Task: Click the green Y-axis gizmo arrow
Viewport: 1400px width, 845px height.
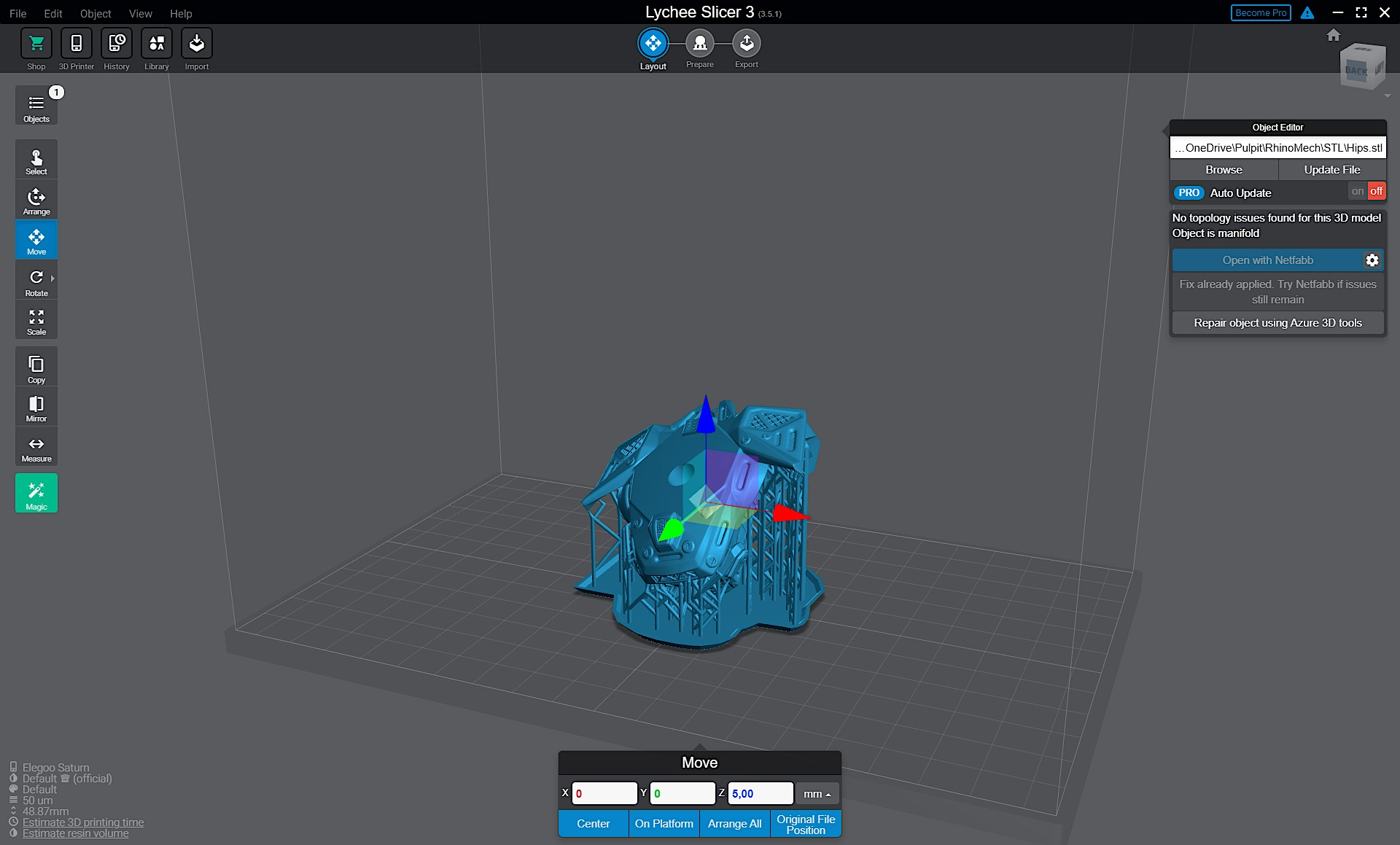Action: pyautogui.click(x=670, y=529)
